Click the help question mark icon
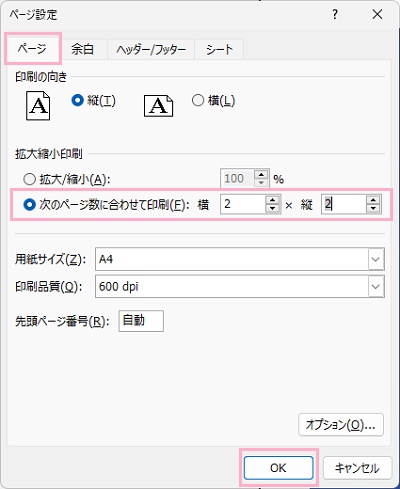Screen dimensions: 400x489 (x=335, y=14)
